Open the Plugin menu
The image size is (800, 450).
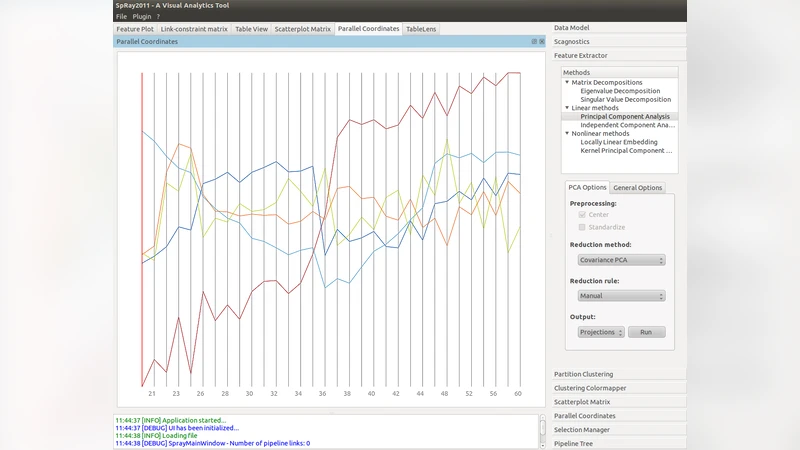click(x=140, y=17)
